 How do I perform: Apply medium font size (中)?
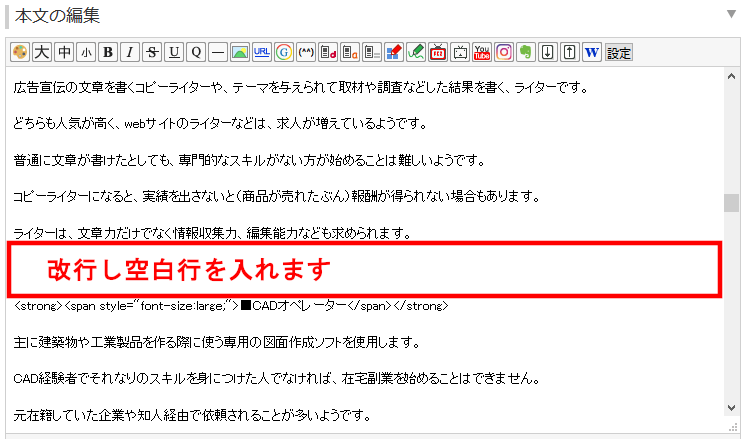(x=64, y=52)
